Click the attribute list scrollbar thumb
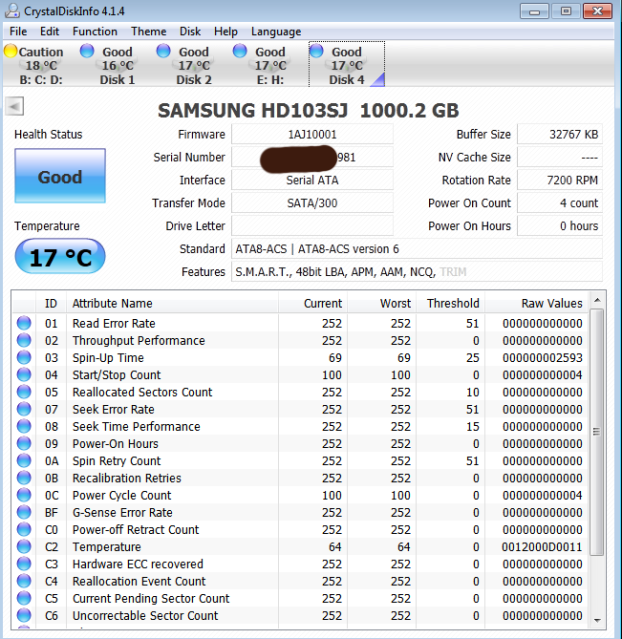Image resolution: width=622 pixels, height=639 pixels. click(x=597, y=432)
